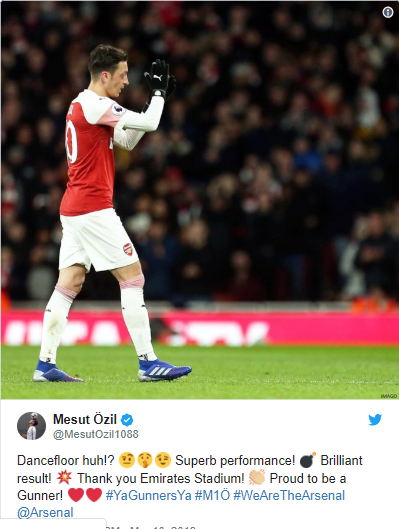Viewport: 399px width, 529px height.
Task: Open the match photo of the player
Action: tap(200, 200)
